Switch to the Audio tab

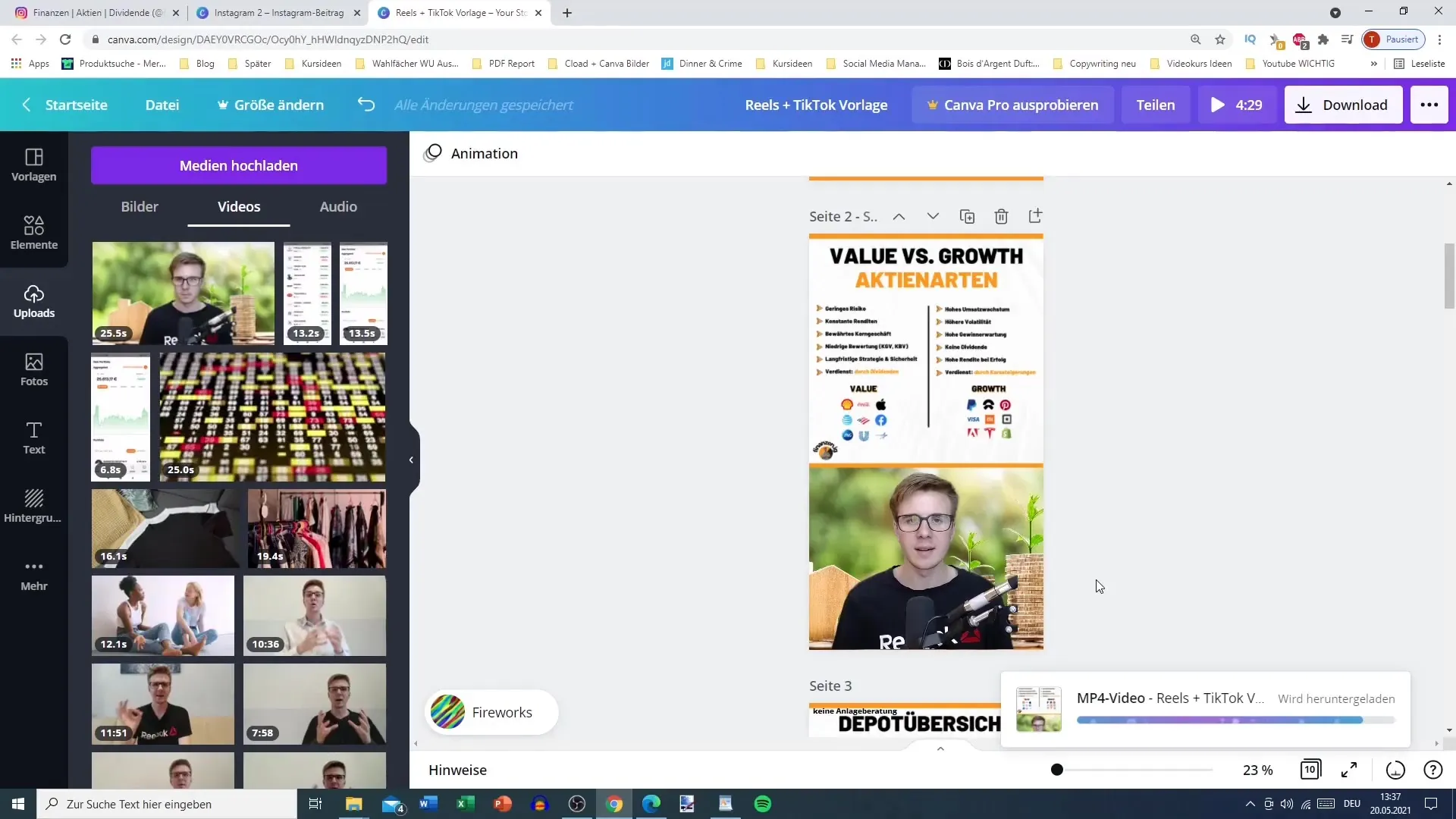(x=338, y=206)
